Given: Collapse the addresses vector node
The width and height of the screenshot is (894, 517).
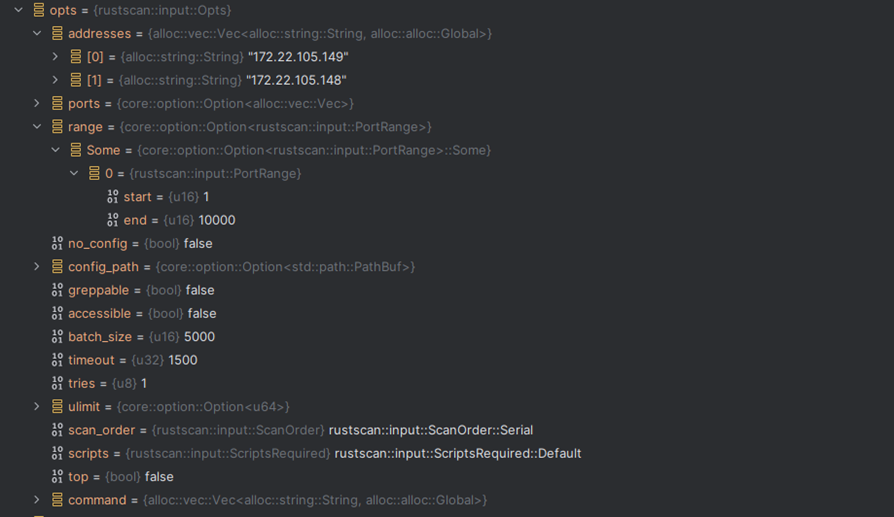Looking at the screenshot, I should point(37,33).
